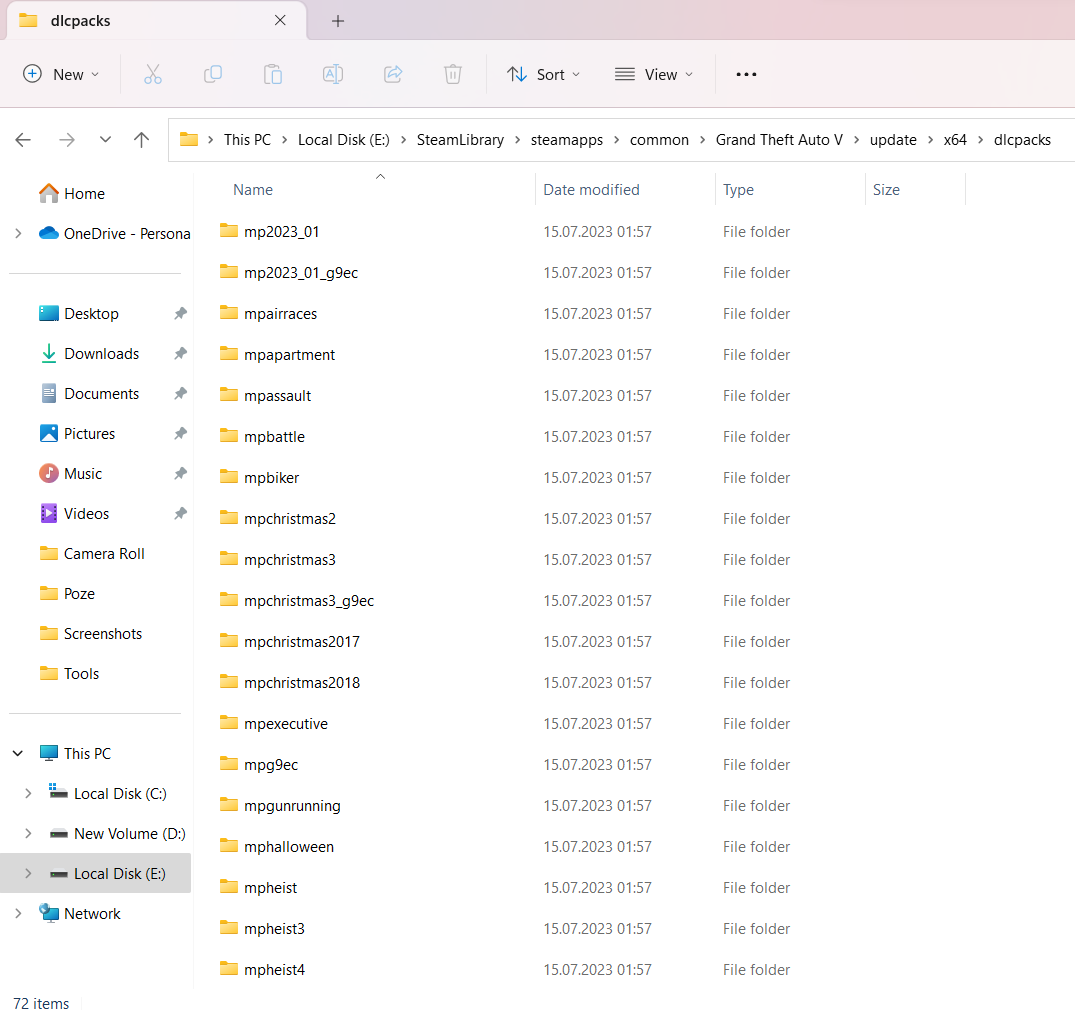Click 'SteamLibrary' breadcrumb segment
This screenshot has height=1016, width=1075.
pyautogui.click(x=460, y=140)
